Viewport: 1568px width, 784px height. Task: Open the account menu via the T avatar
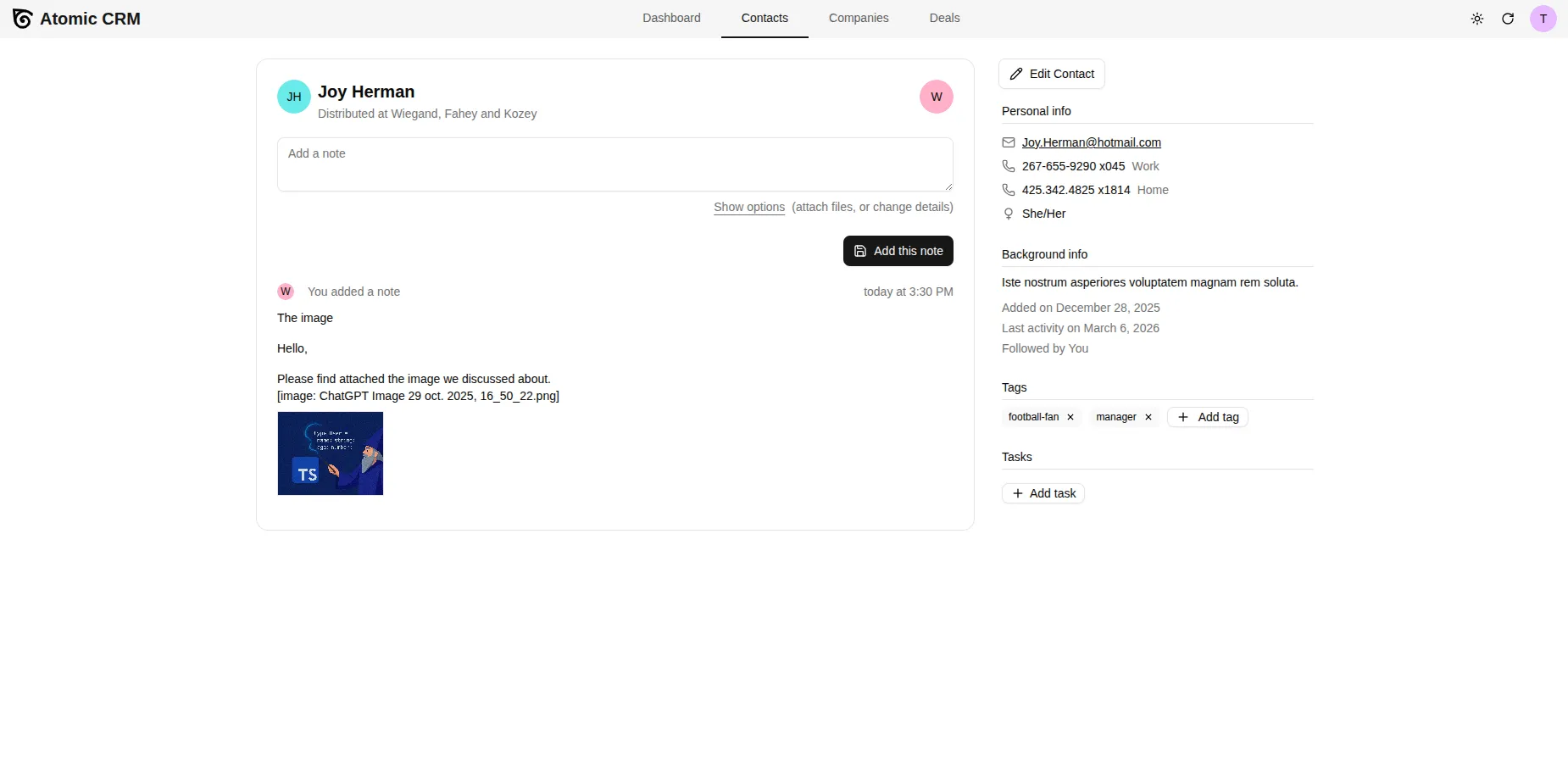pos(1543,18)
